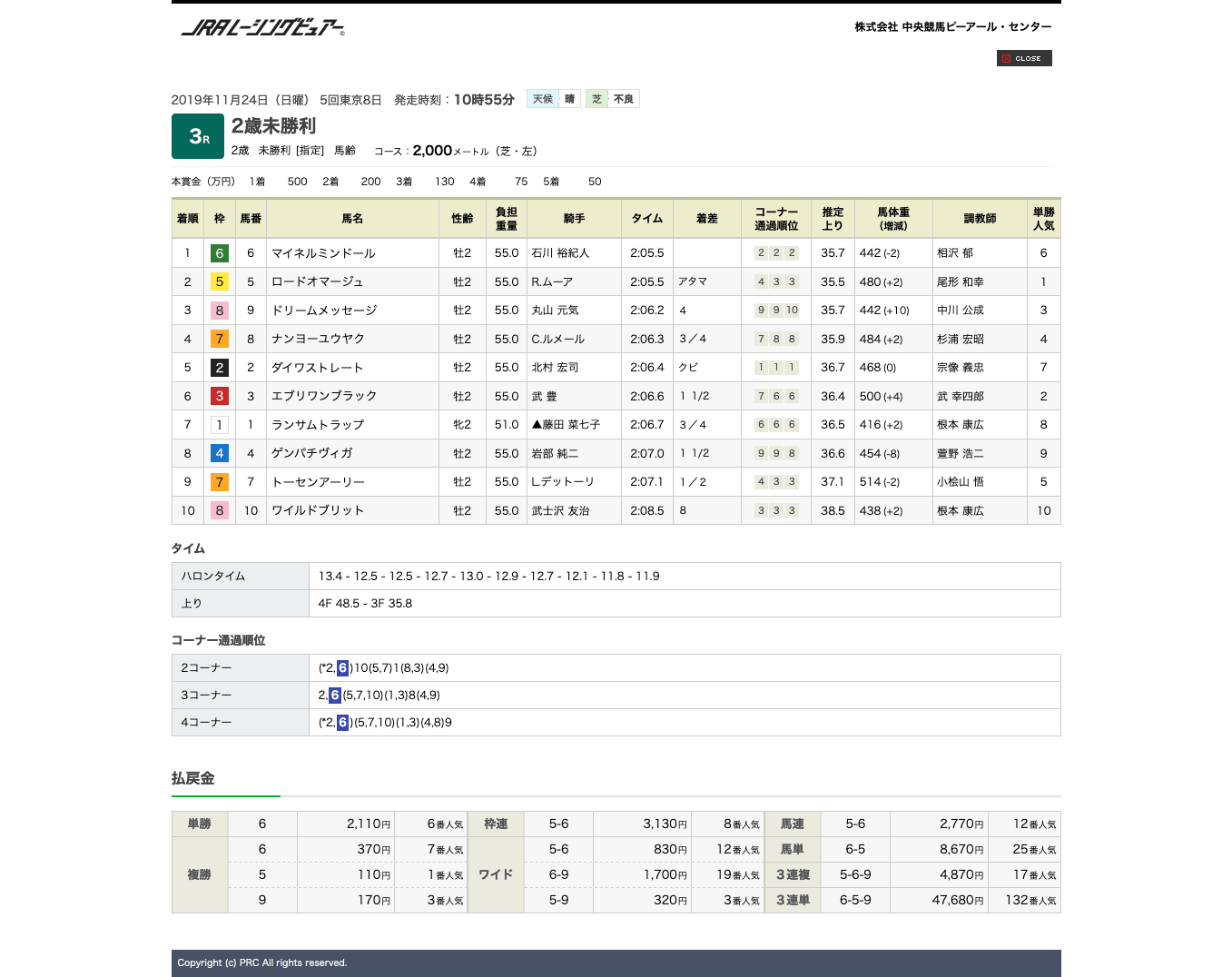1232x977 pixels.
Task: Click orange frame 7 badge for ナンヨーユウヤク
Action: pyautogui.click(x=220, y=339)
